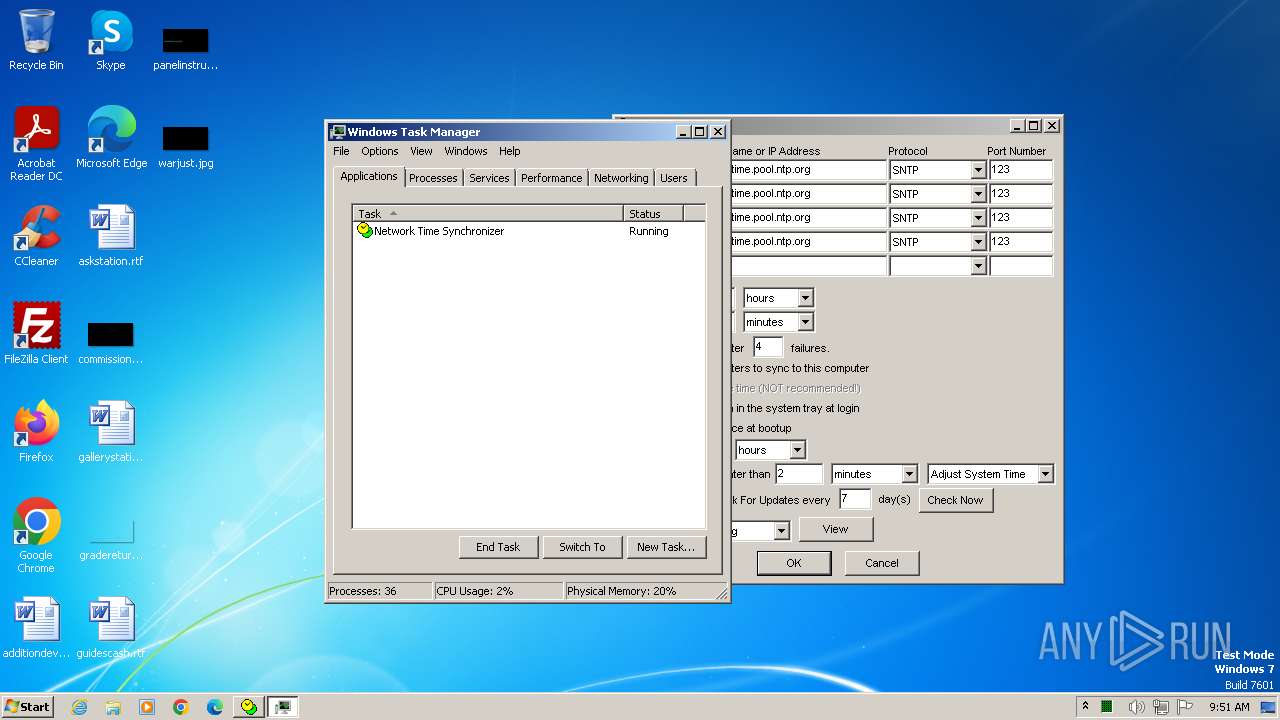Click the View button in settings window

click(835, 529)
